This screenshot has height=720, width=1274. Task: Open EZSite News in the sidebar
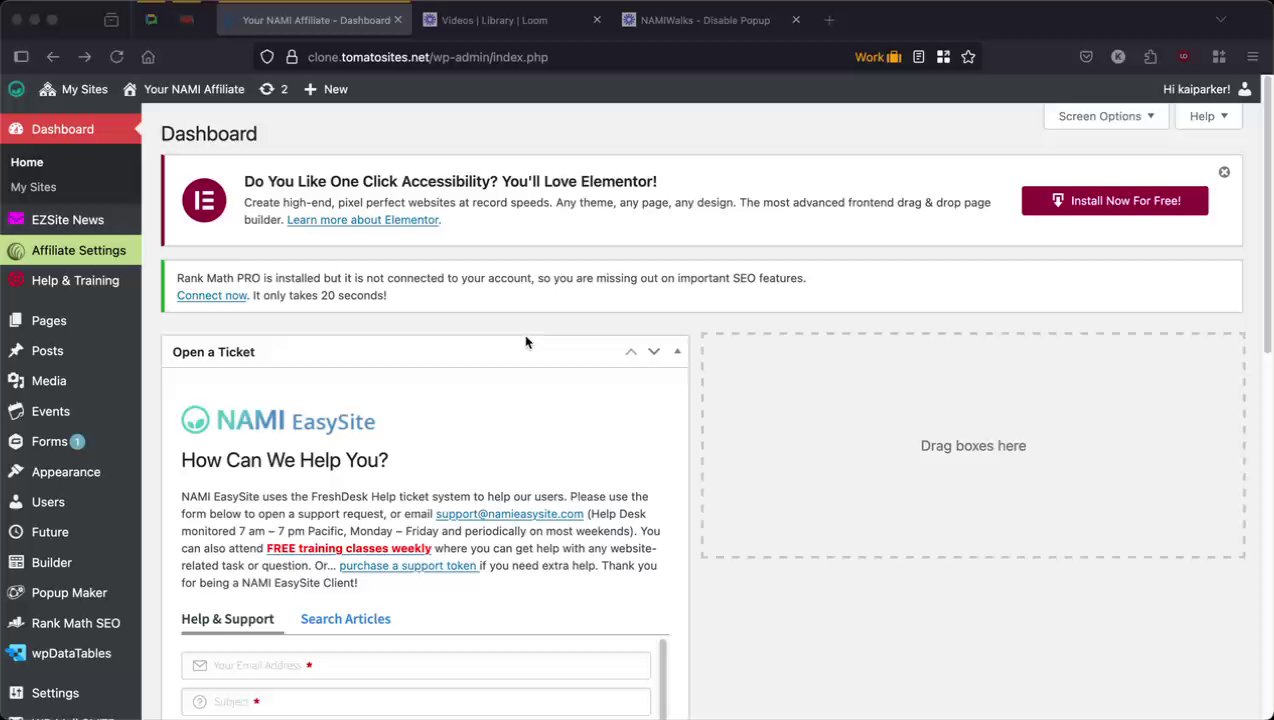coord(70,220)
